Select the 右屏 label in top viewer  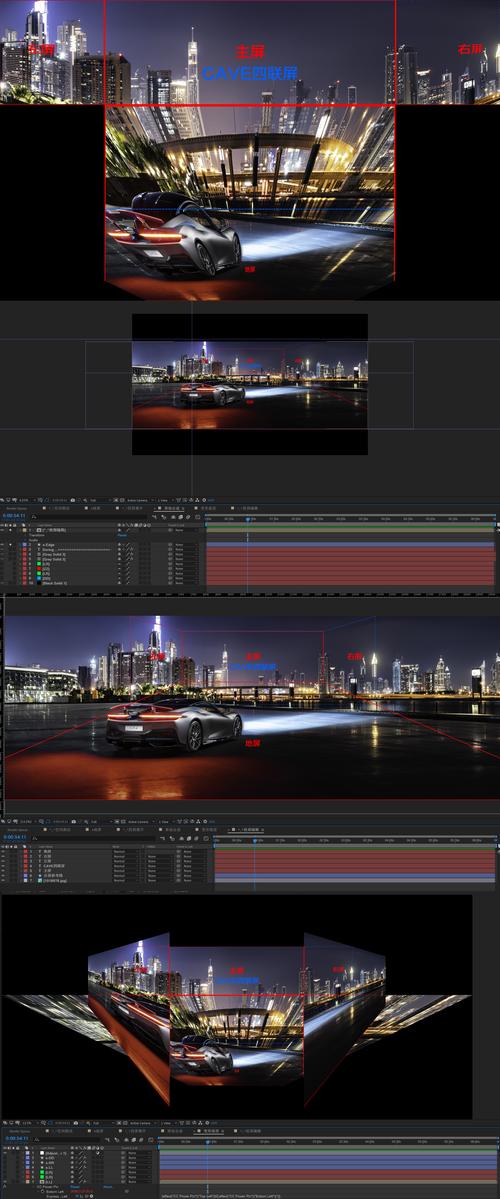click(x=471, y=50)
